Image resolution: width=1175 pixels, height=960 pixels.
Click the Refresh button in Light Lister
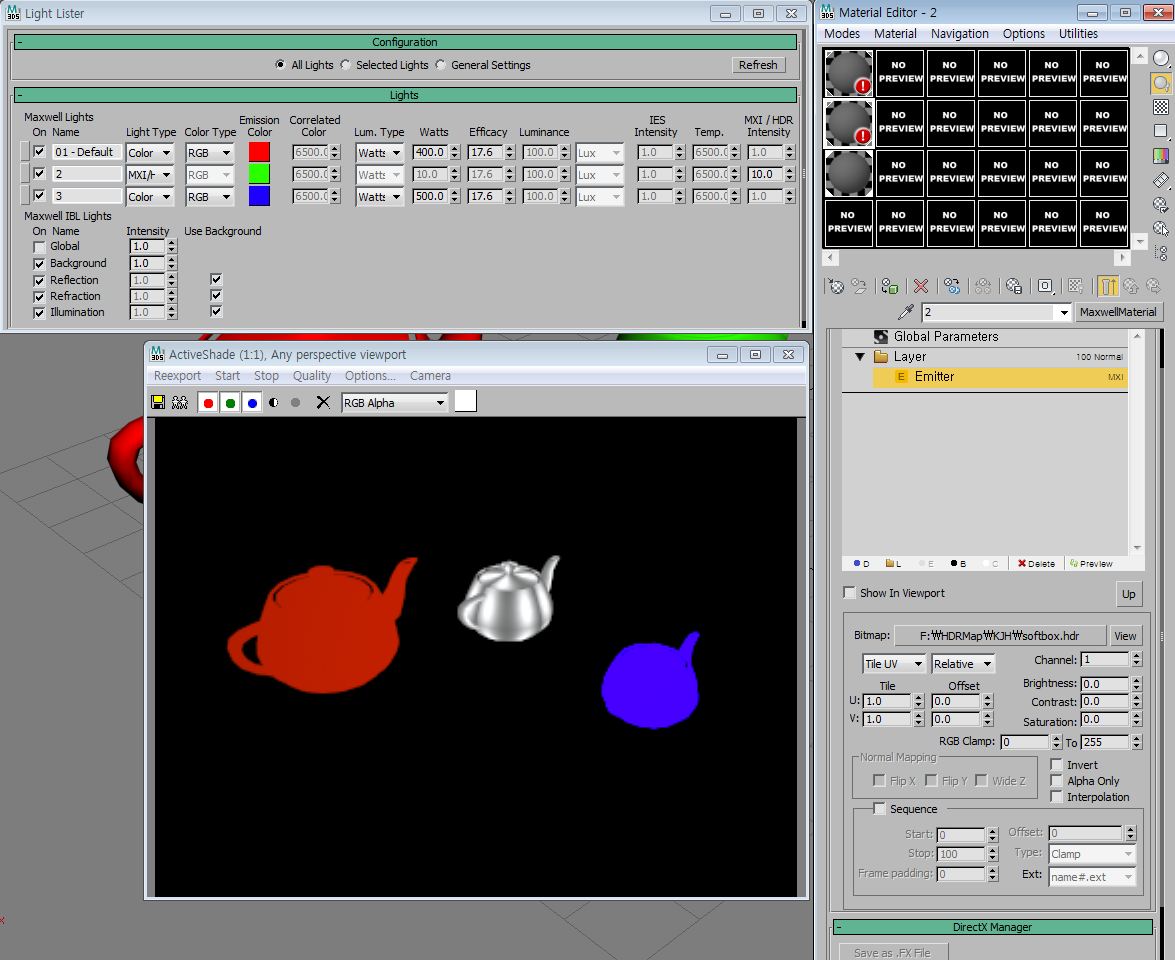[x=758, y=65]
